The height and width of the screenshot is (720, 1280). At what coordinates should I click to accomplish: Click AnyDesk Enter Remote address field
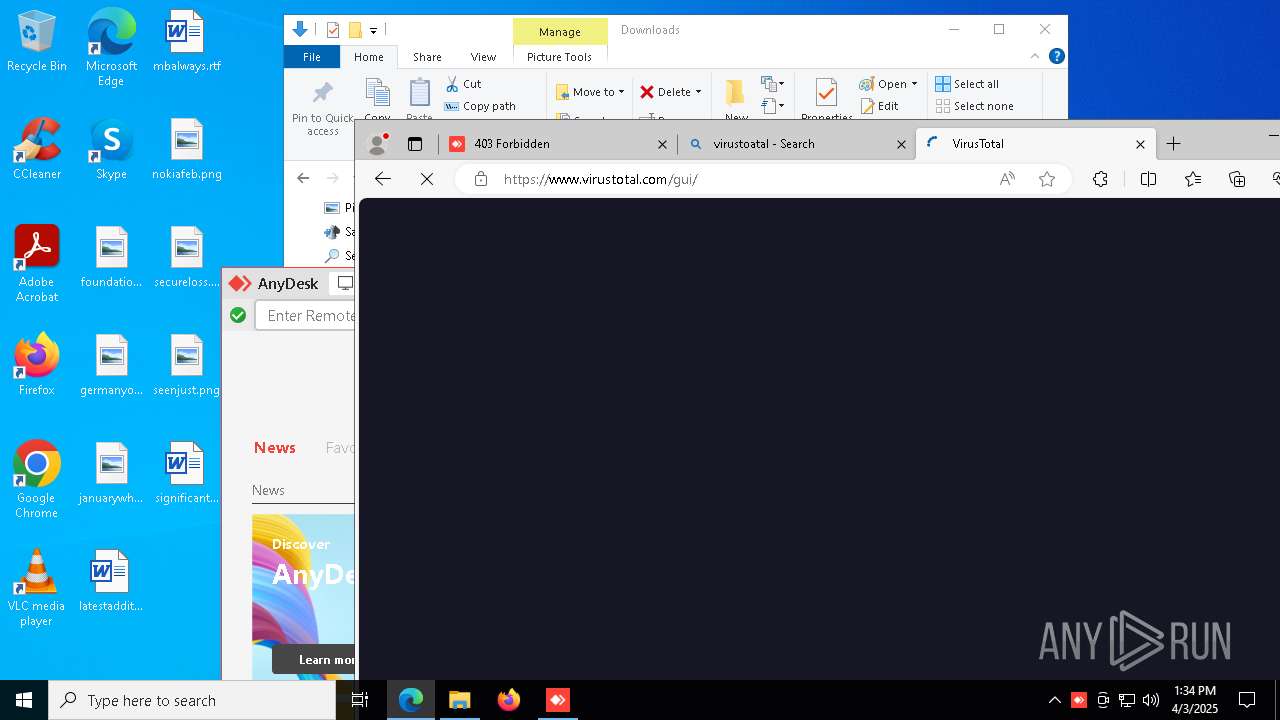click(305, 315)
